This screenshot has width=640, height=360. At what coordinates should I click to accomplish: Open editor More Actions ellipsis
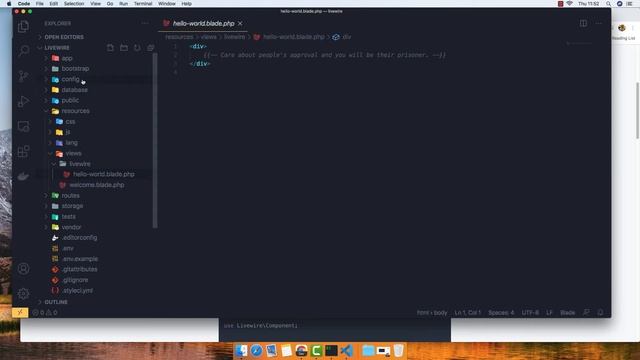pyautogui.click(x=599, y=23)
